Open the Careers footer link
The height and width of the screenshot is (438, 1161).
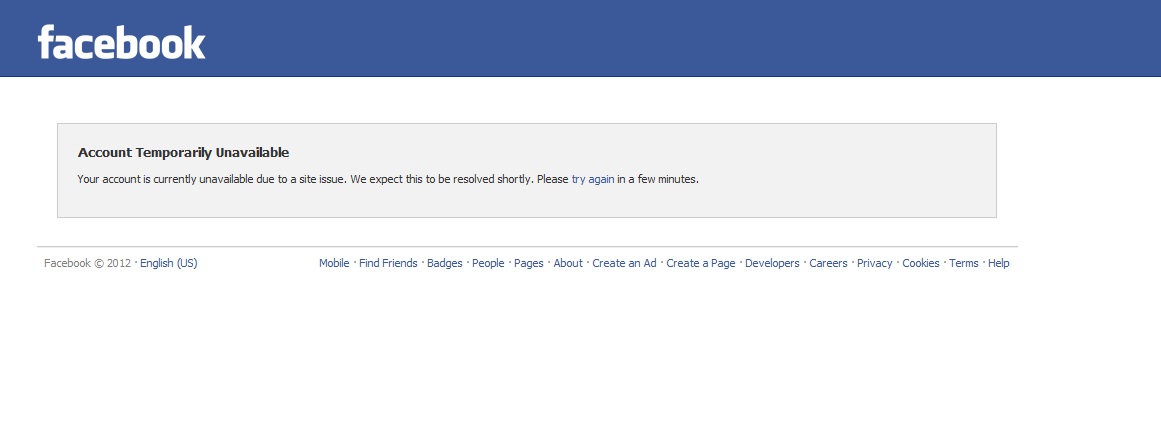pyautogui.click(x=828, y=264)
